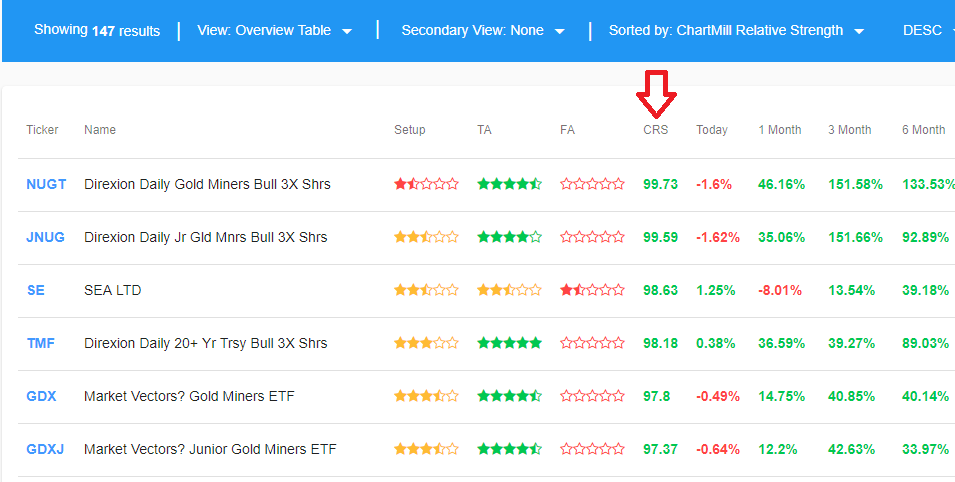Viewport: 955px width, 482px height.
Task: Click JNUG's TA star rating
Action: click(x=509, y=237)
